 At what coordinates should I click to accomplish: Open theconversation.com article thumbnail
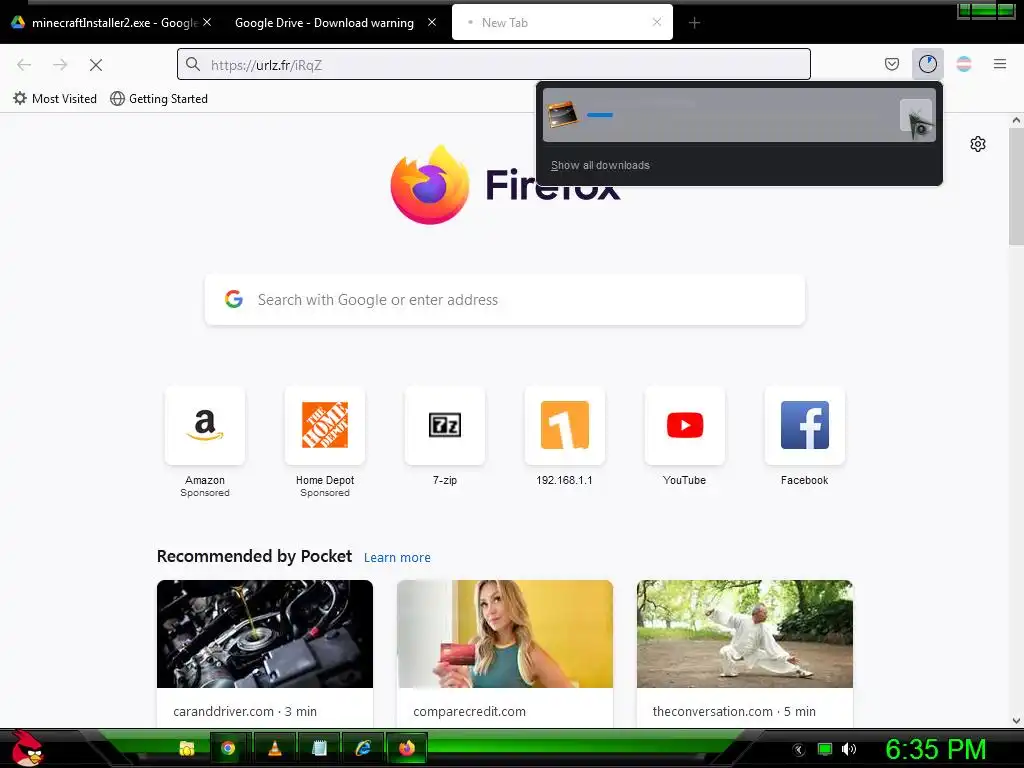744,633
